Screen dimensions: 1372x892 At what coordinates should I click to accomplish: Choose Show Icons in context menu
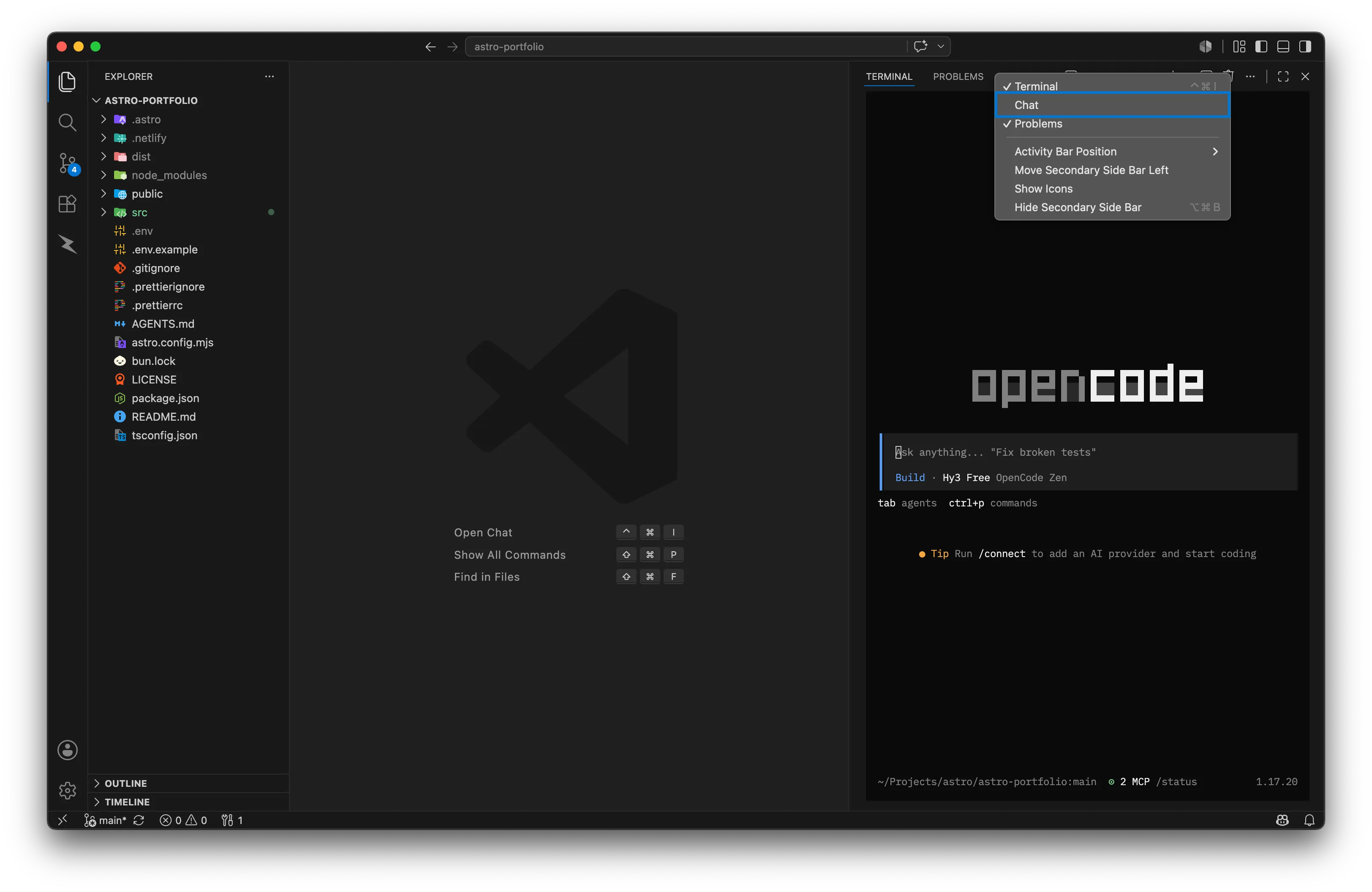coord(1112,188)
